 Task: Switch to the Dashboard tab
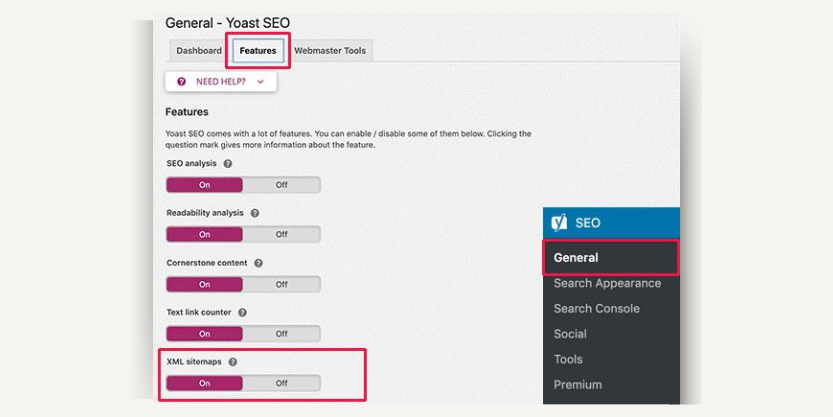199,51
